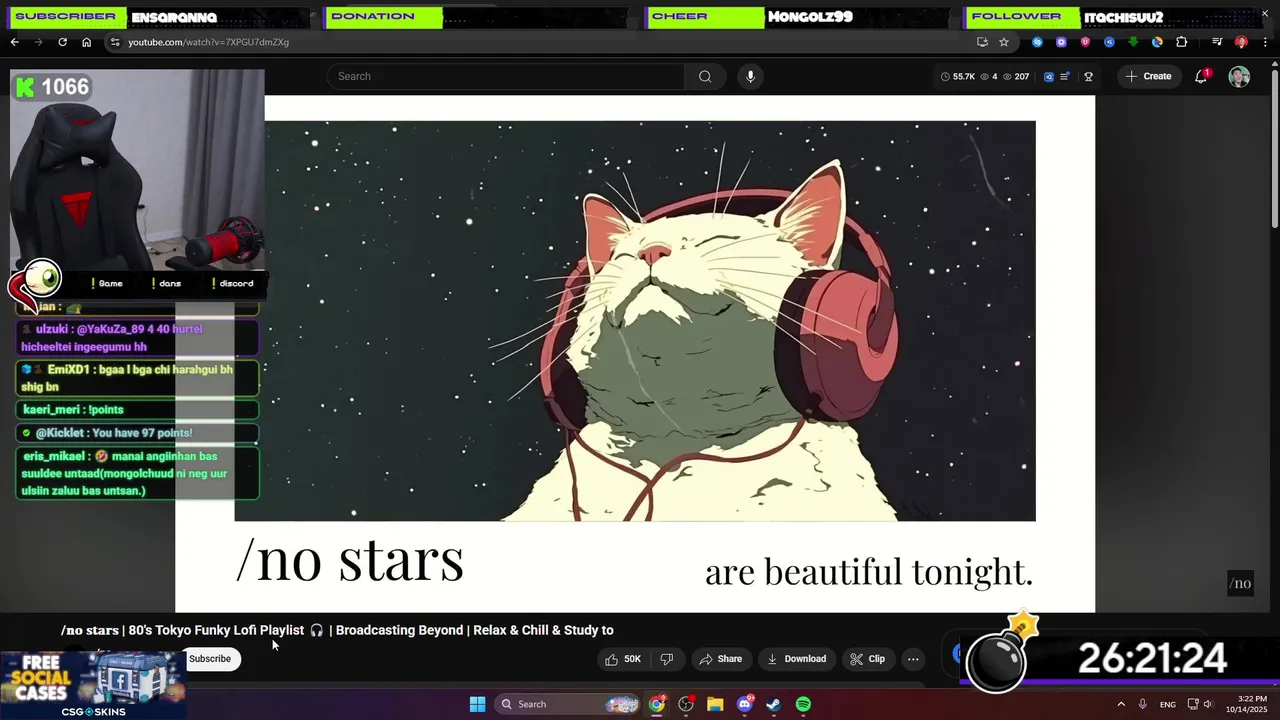Open Steam from the taskbar
Image resolution: width=1280 pixels, height=720 pixels.
[x=774, y=704]
